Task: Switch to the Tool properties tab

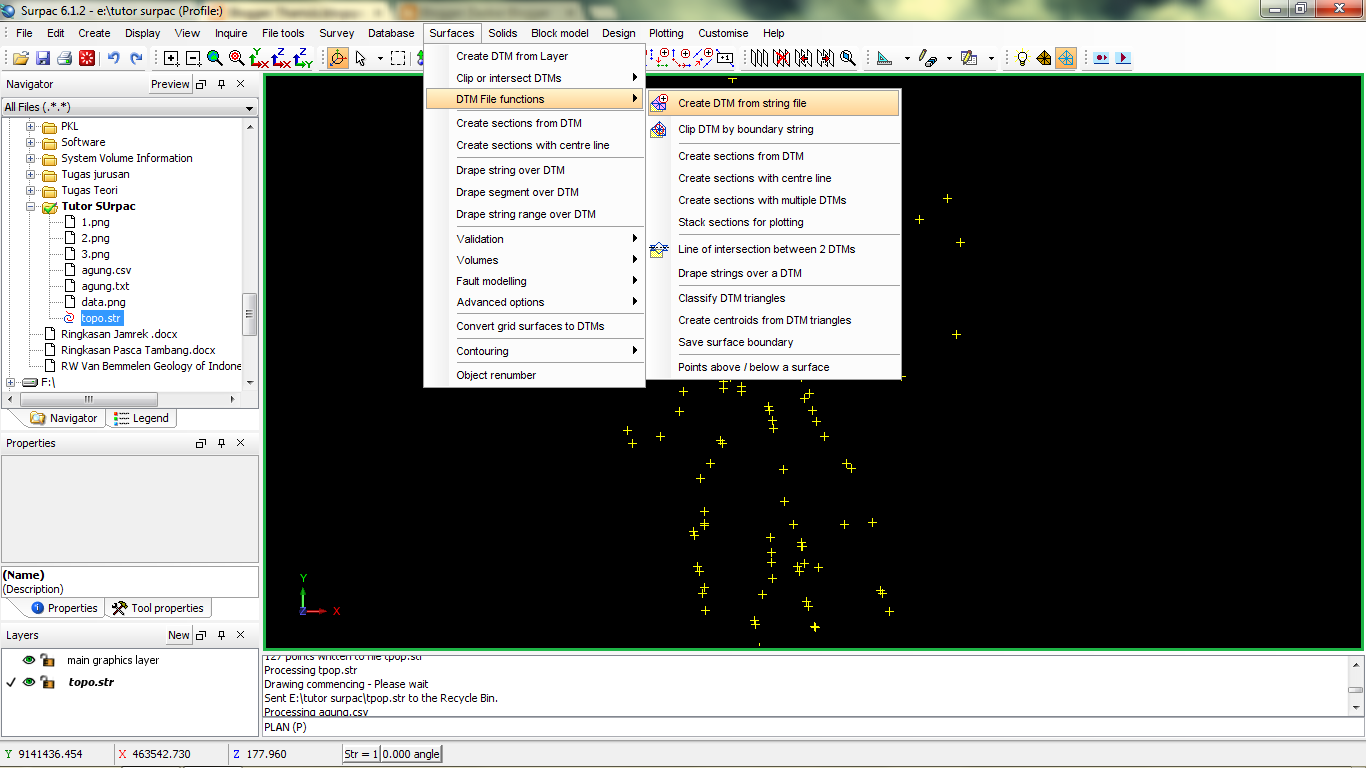Action: (x=158, y=608)
